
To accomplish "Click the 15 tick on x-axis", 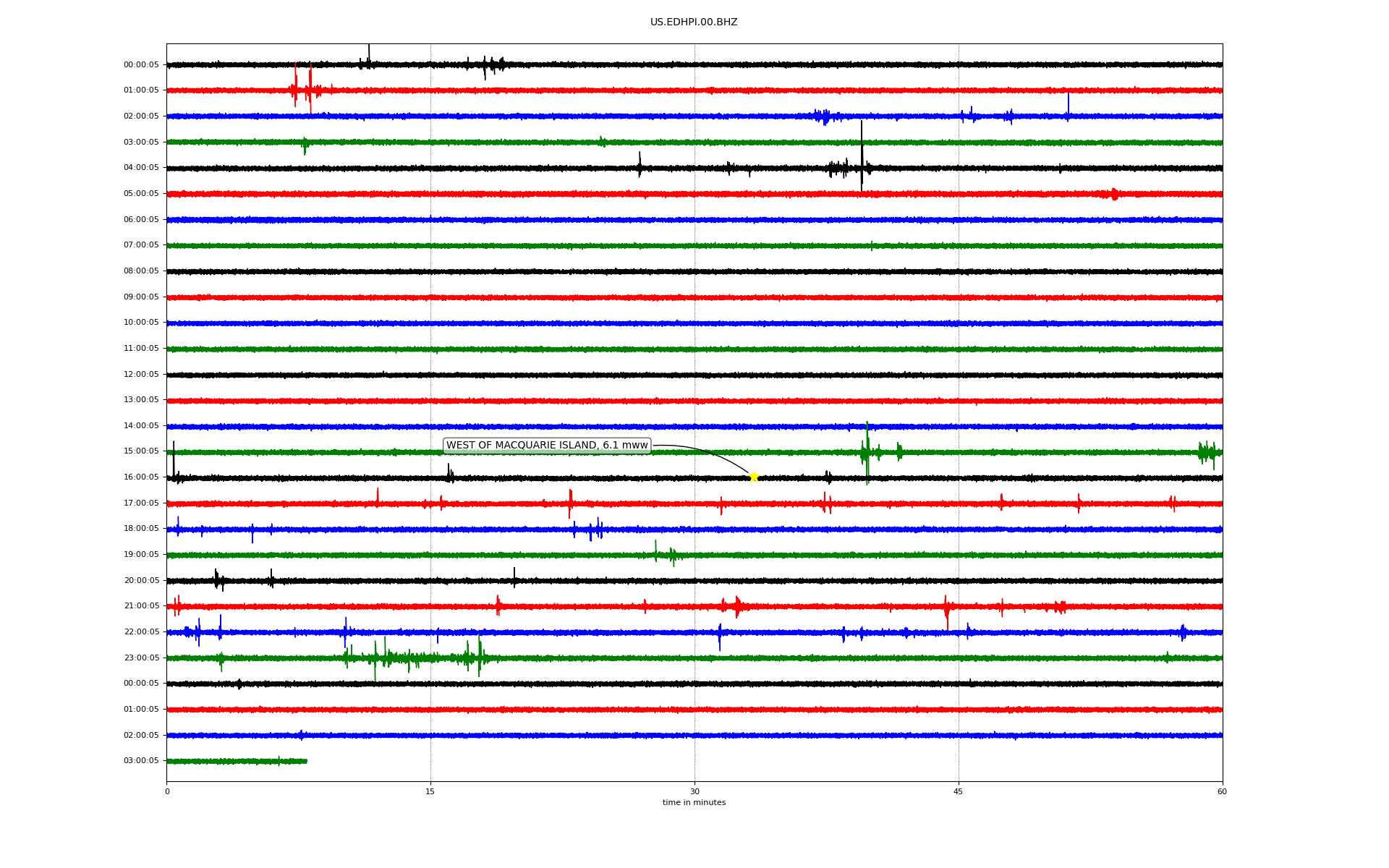I will (430, 791).
